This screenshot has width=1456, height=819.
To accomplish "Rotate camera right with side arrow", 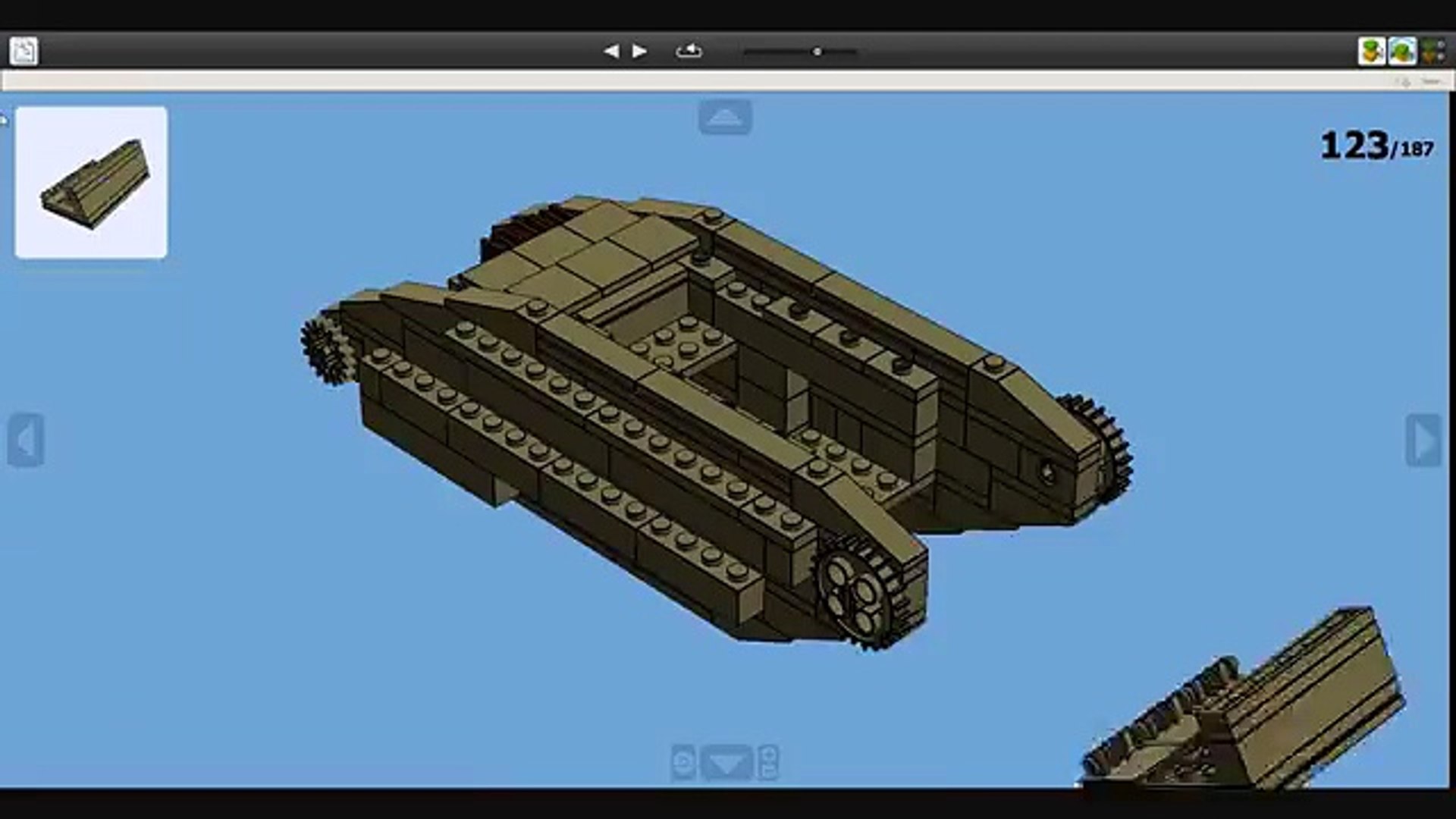I will (1423, 440).
